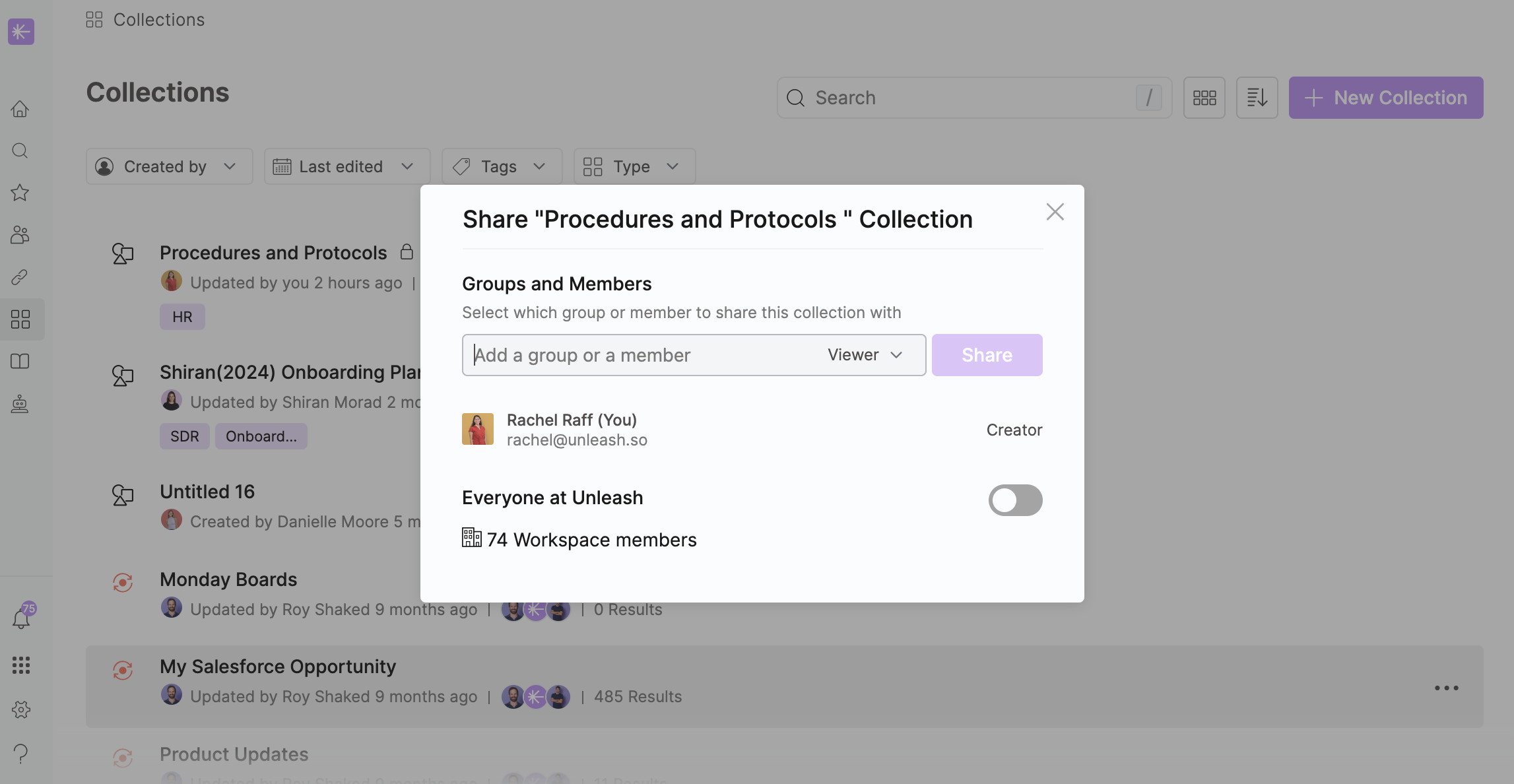Click the Unleash logo icon
1514x784 pixels.
coord(21,31)
